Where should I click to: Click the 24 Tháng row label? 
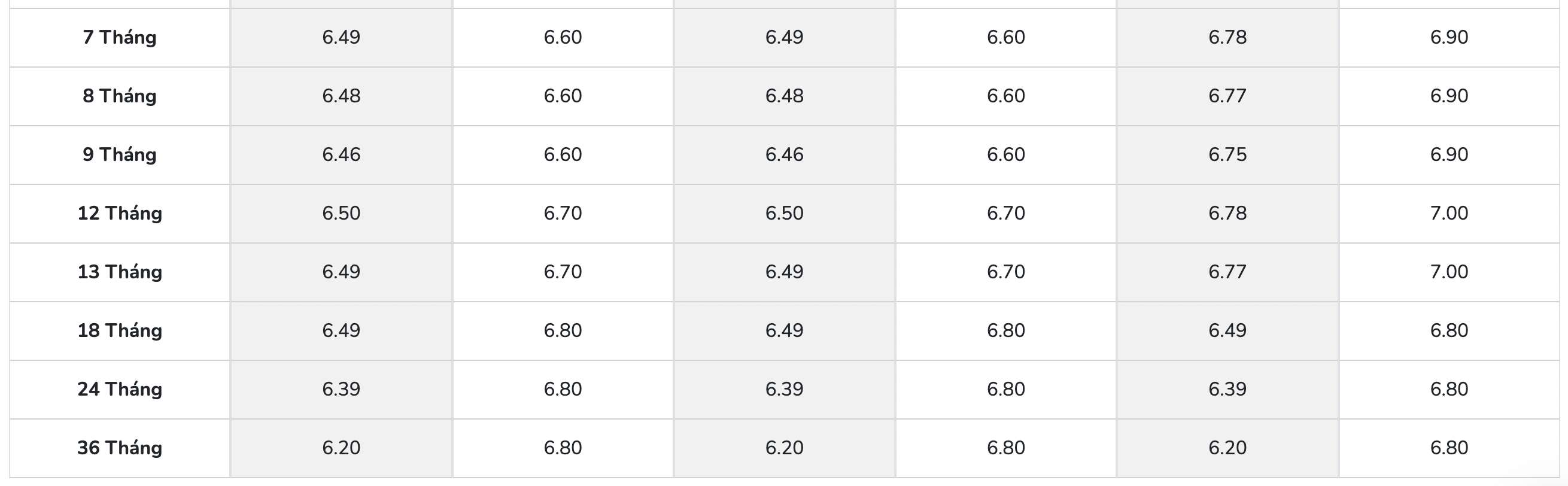119,388
